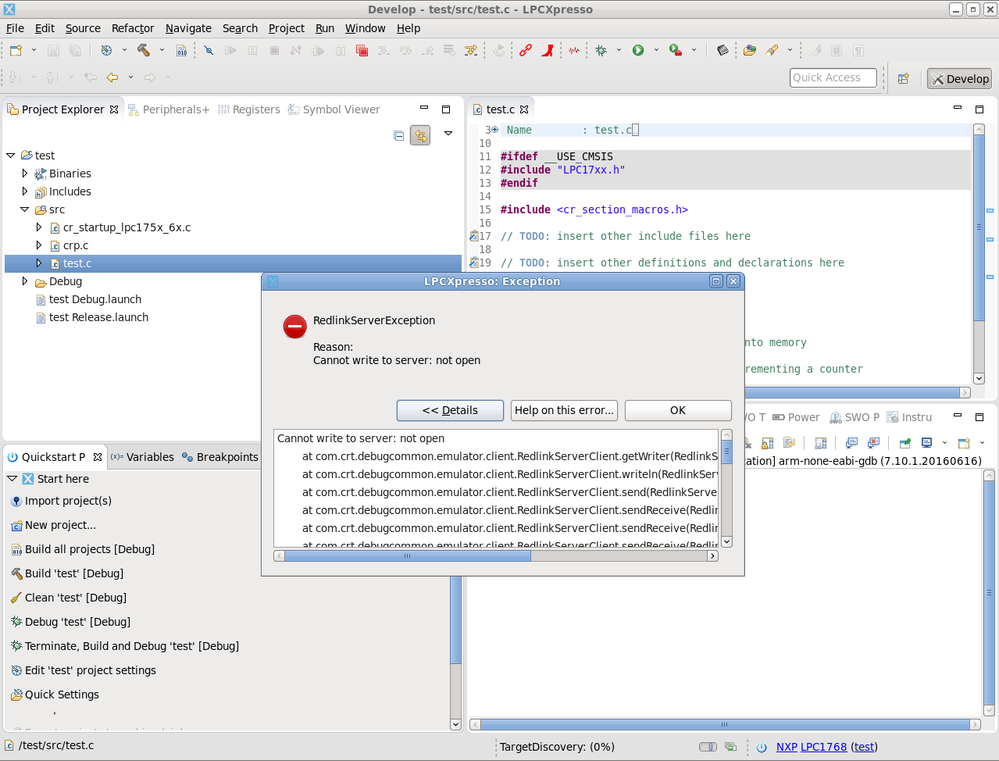Expand the Binaries tree node

[24, 173]
